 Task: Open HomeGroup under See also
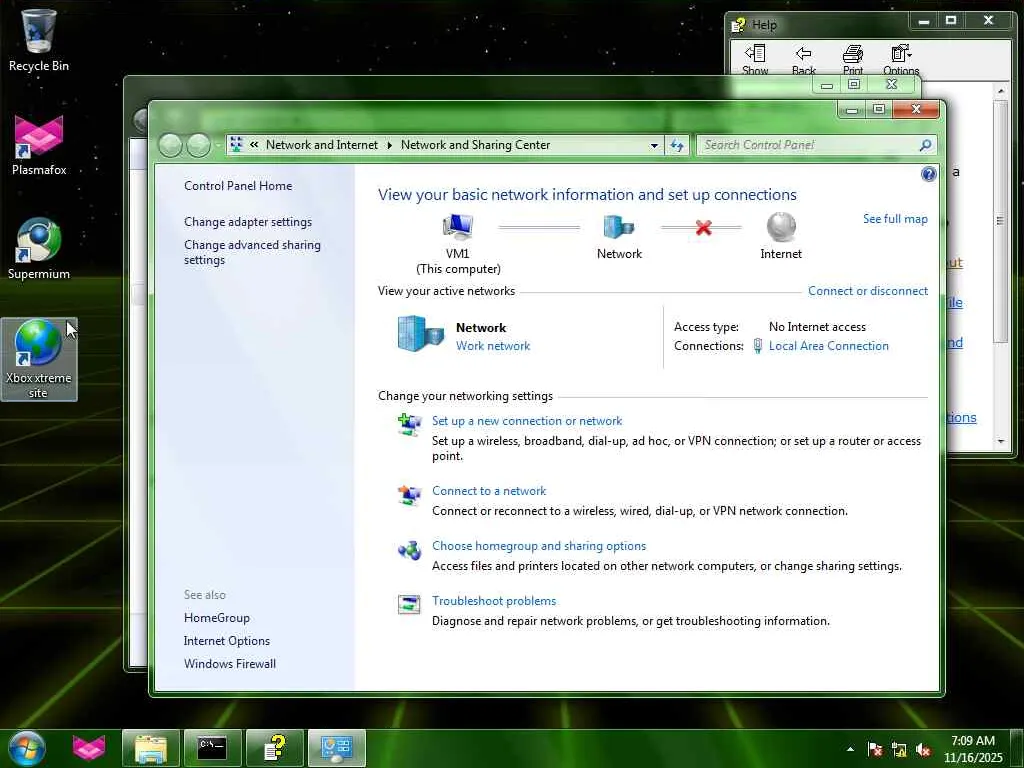(216, 618)
